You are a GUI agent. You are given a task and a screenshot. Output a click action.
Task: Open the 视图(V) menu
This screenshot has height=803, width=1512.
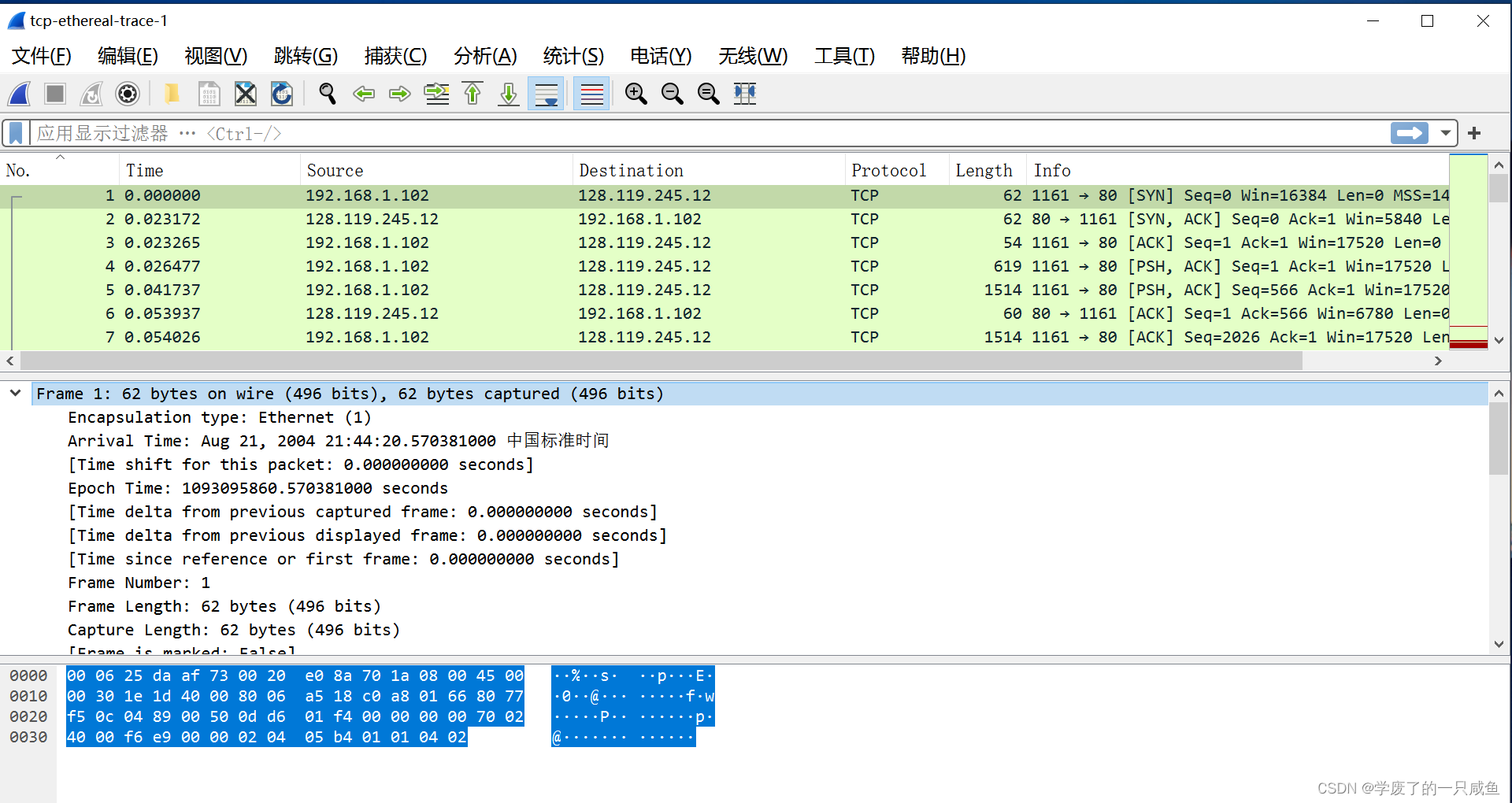(216, 56)
